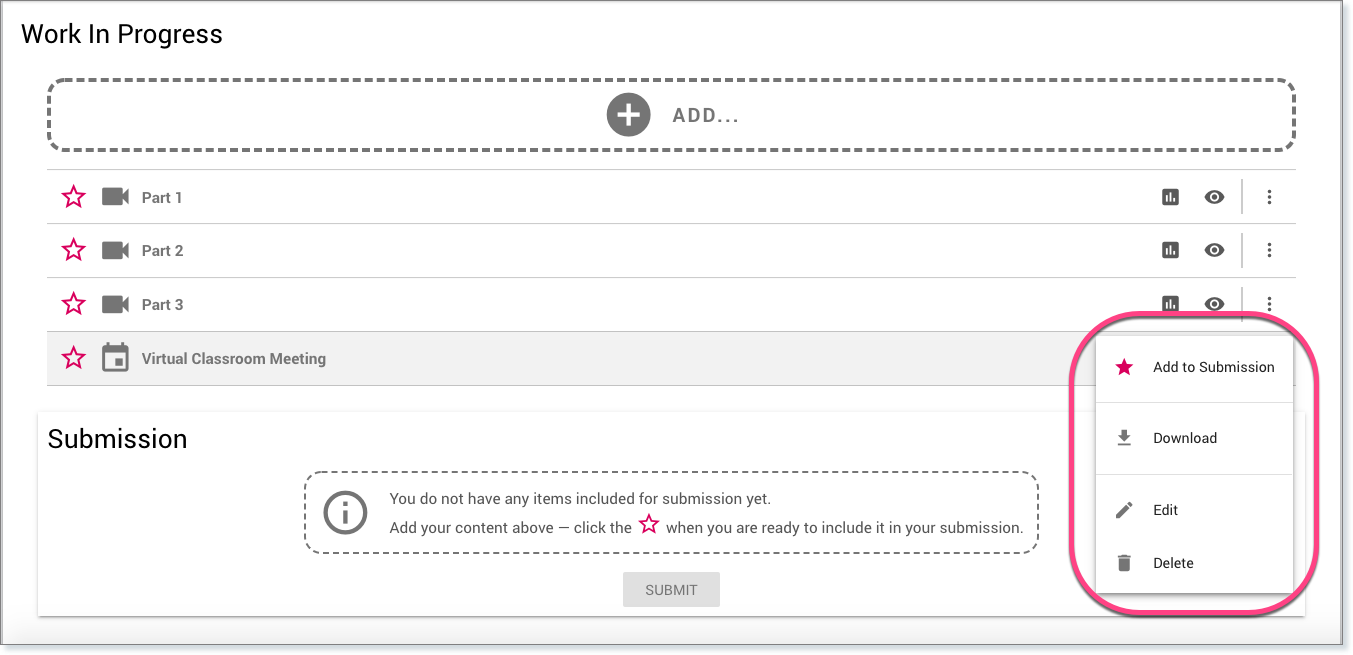The image size is (1353, 655).
Task: Click the calendar icon for Virtual Classroom Meeting
Action: [116, 358]
